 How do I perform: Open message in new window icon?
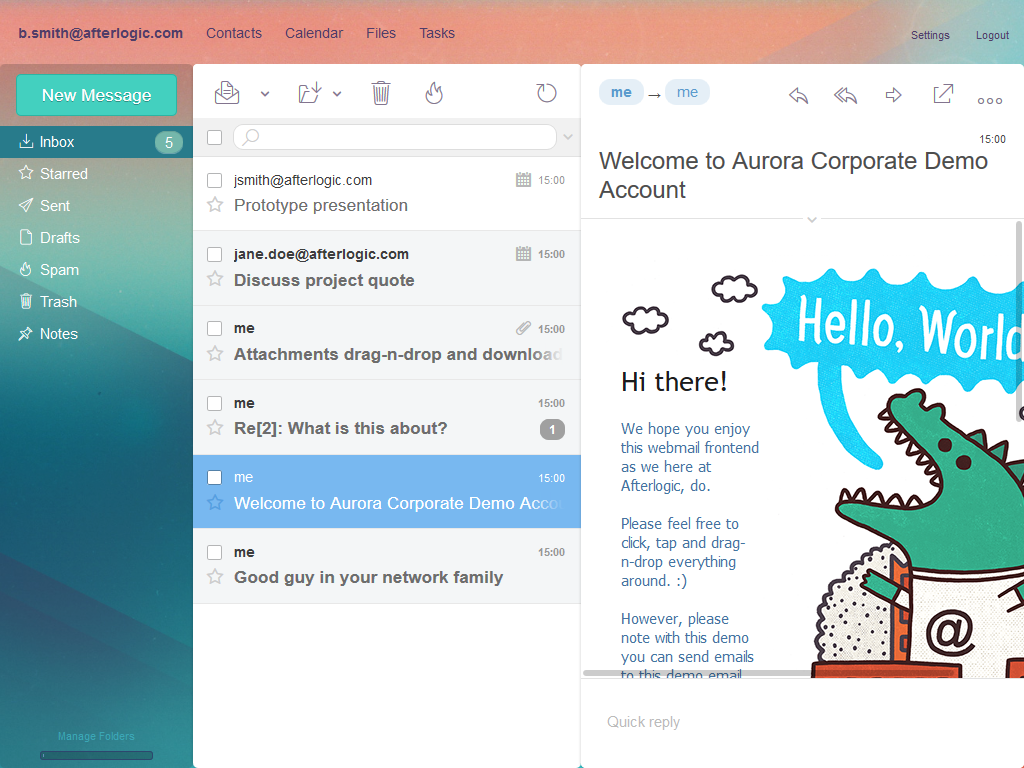tap(942, 94)
